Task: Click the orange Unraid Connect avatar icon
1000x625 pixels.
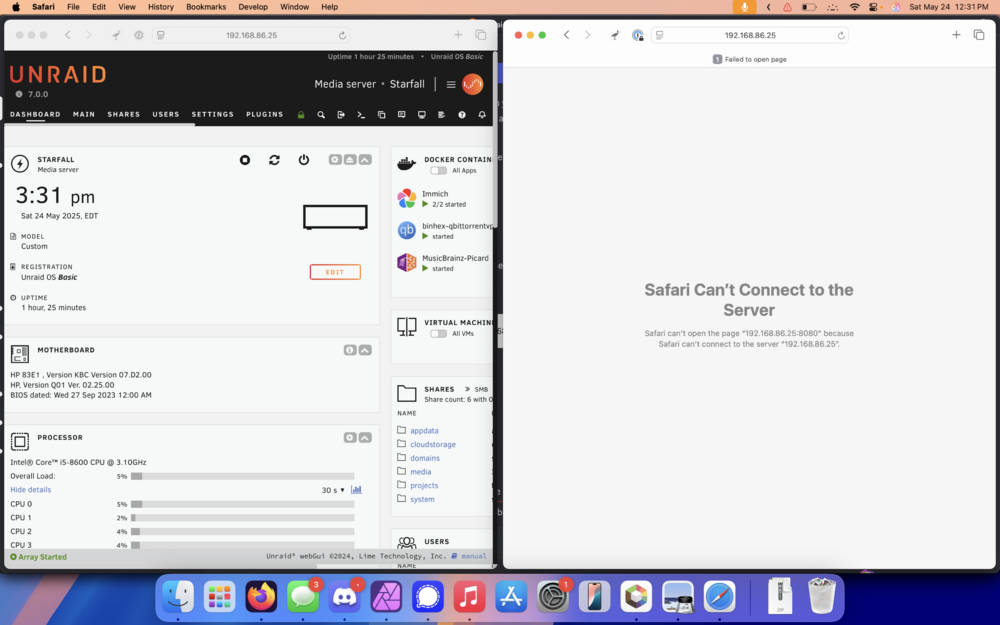Action: (473, 84)
